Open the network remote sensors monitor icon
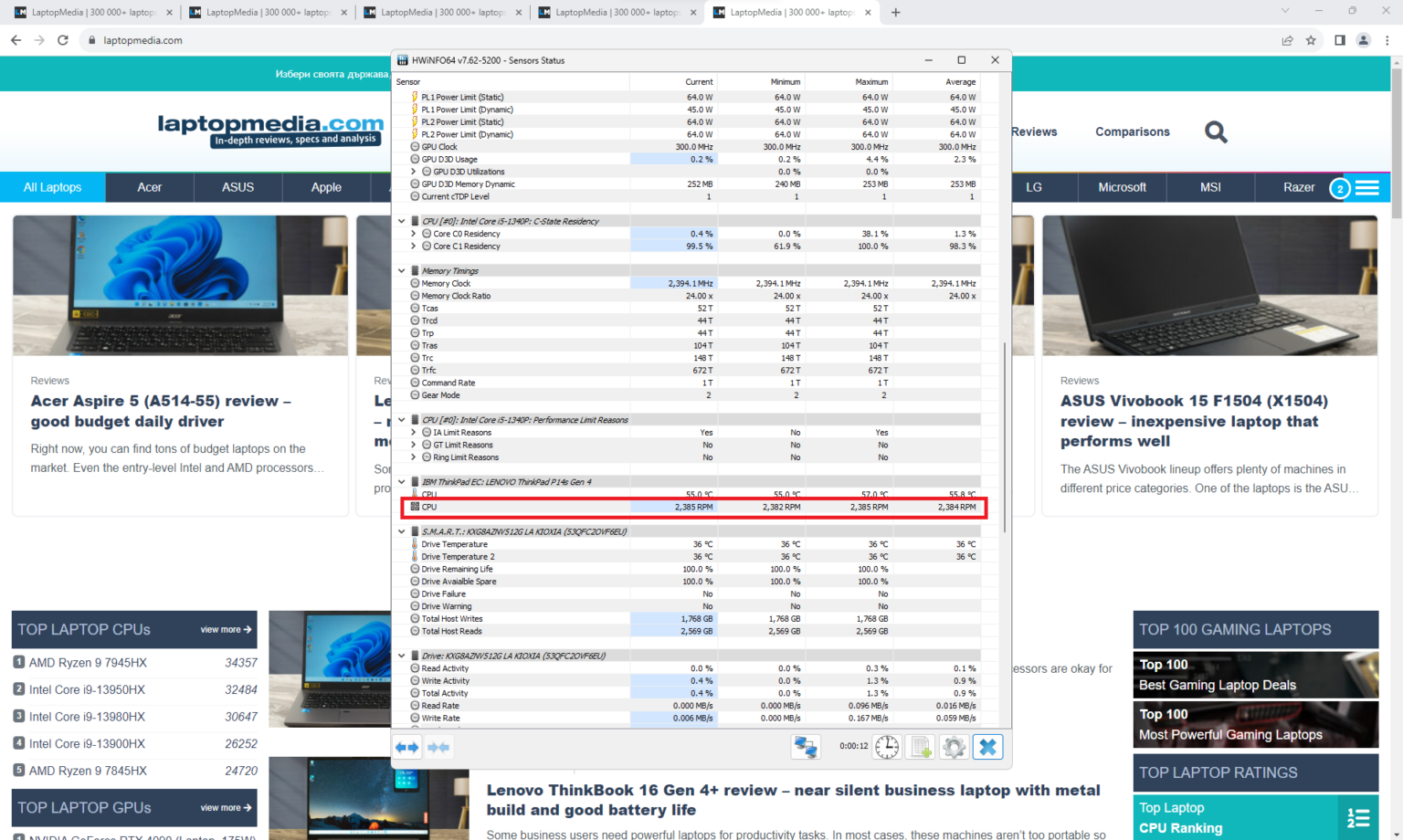This screenshot has height=840, width=1403. 805,747
